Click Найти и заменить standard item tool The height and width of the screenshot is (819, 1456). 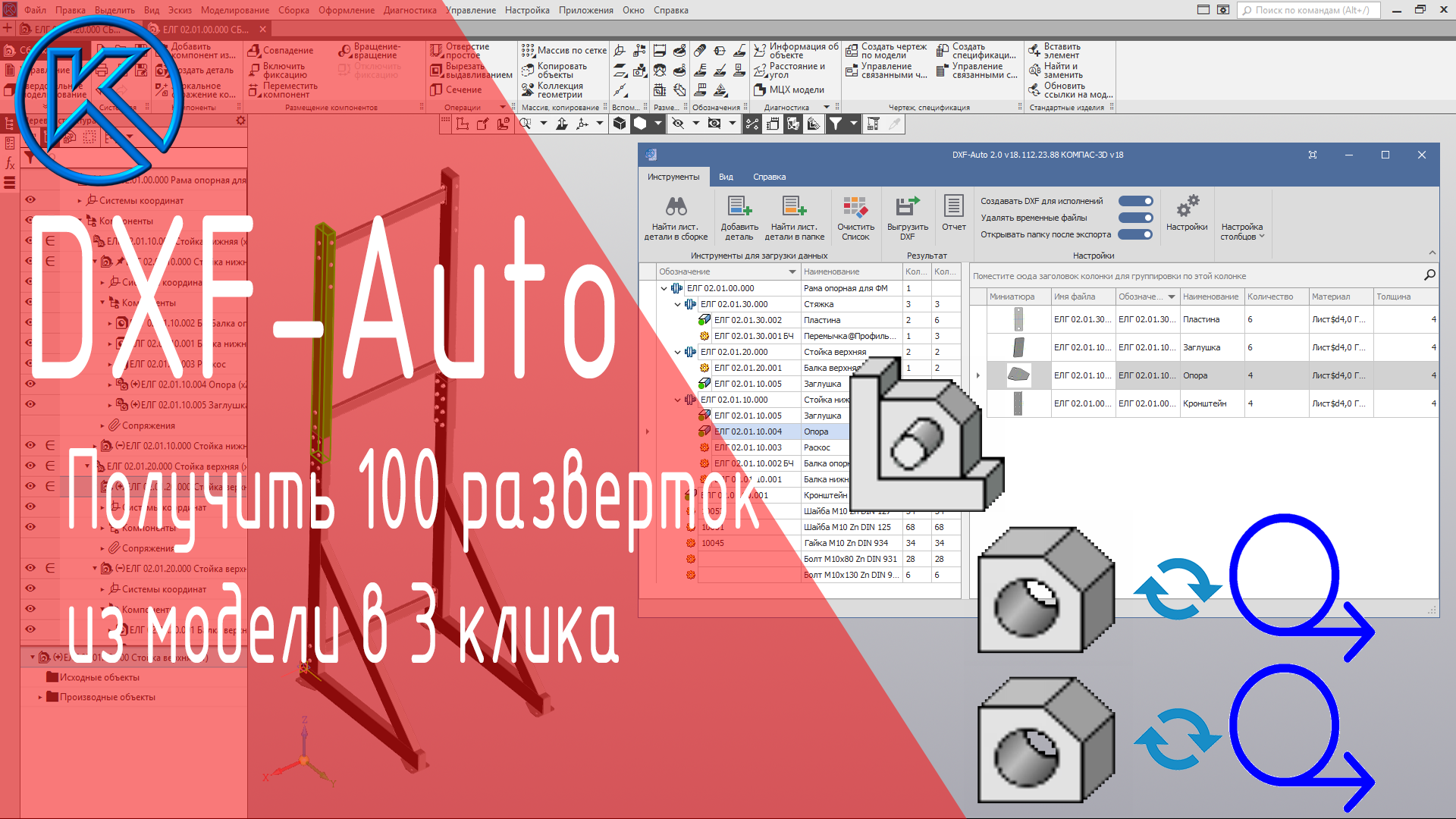click(x=1056, y=71)
